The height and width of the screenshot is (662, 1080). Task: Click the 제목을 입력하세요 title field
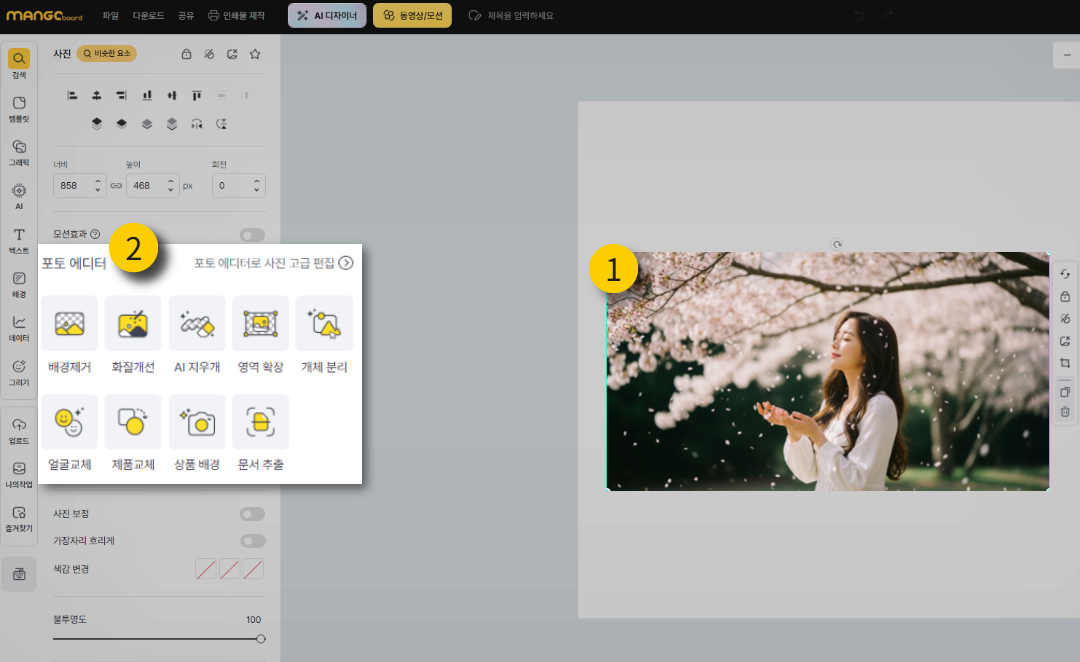coord(519,16)
